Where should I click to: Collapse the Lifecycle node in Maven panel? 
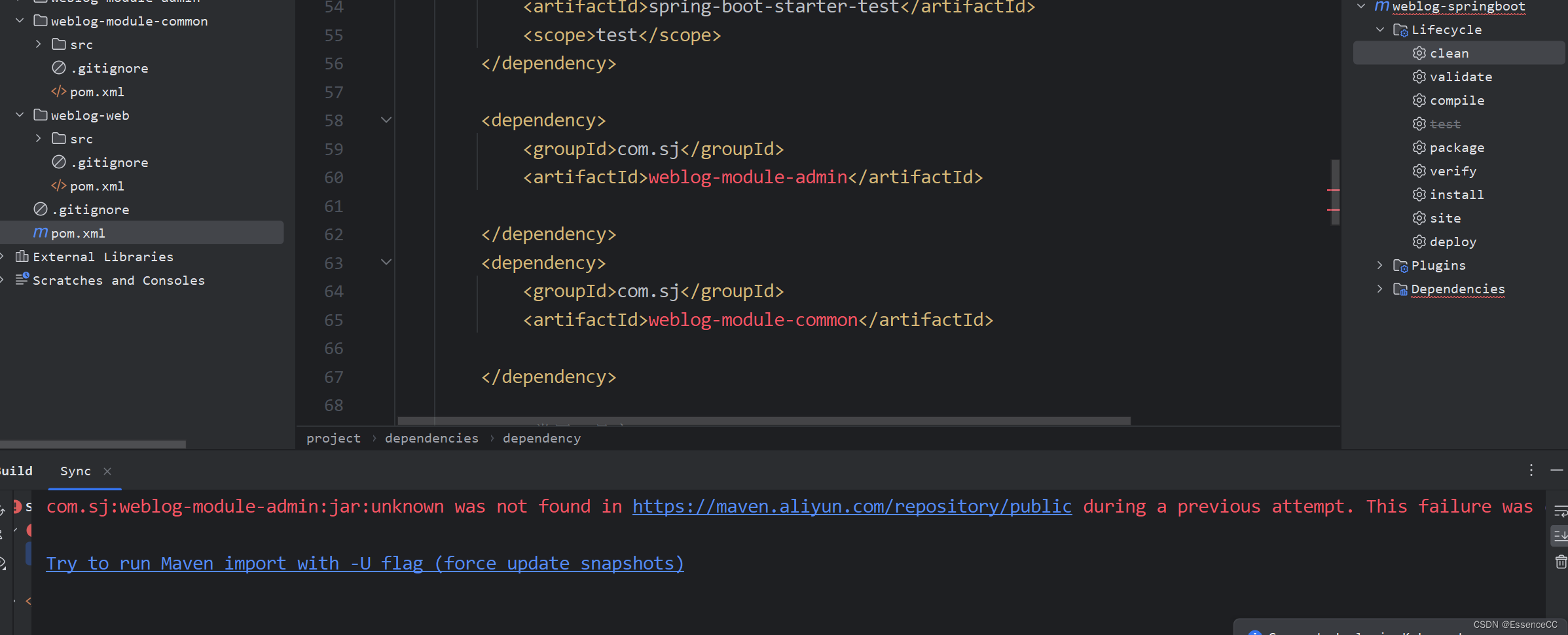coord(1380,29)
